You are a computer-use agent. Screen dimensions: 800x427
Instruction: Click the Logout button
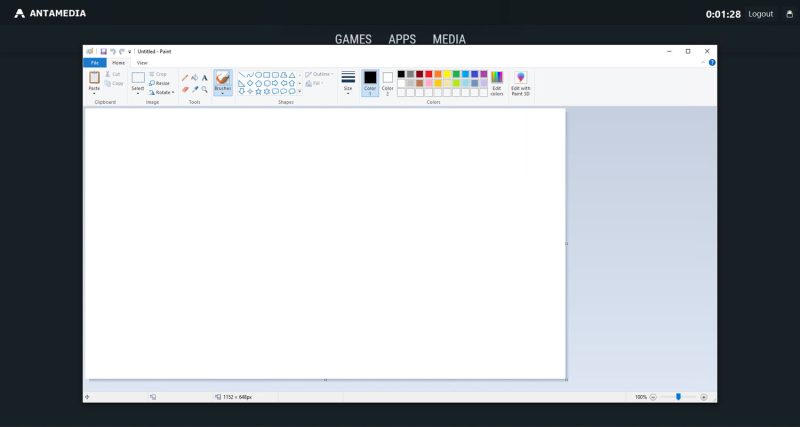pos(761,14)
